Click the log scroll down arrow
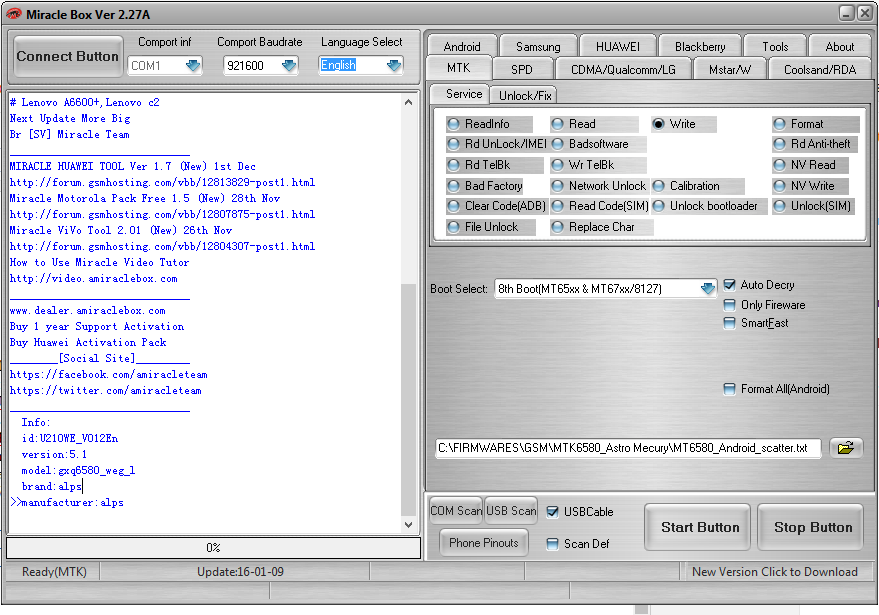The width and height of the screenshot is (879, 615). (x=408, y=525)
